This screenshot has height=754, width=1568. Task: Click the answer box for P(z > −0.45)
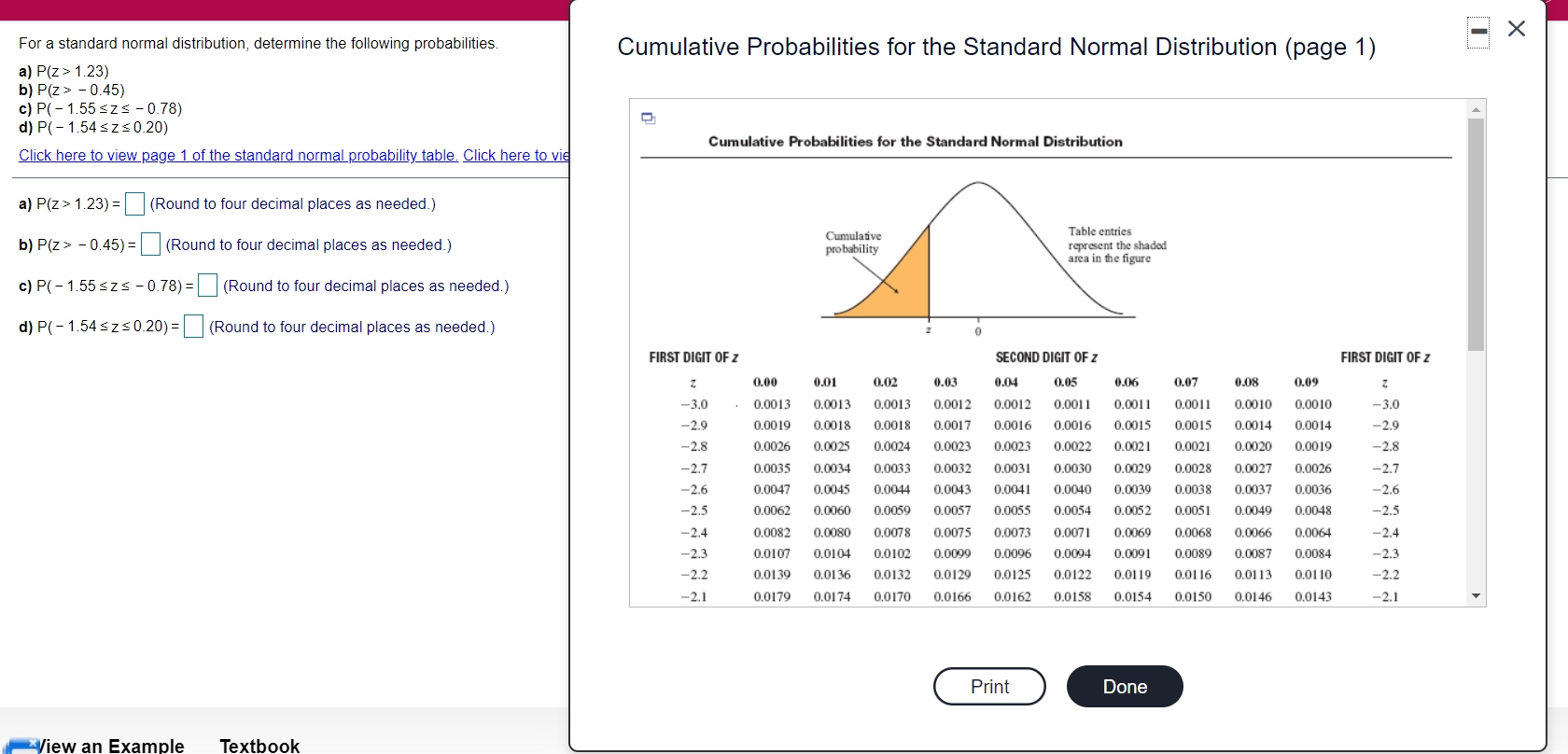point(150,244)
